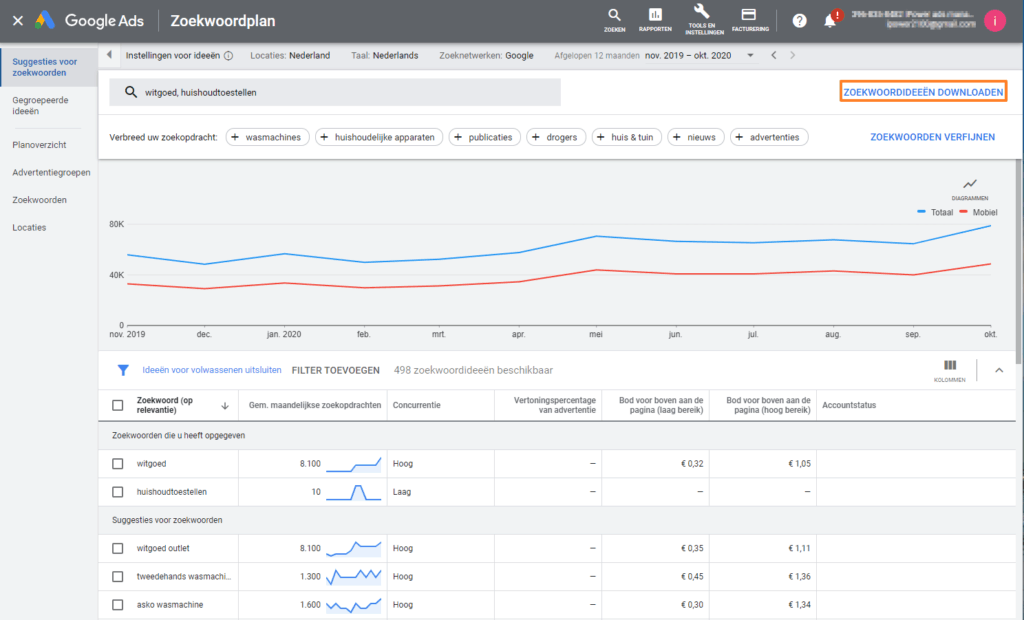Open the Rapporten reports icon
This screenshot has width=1024, height=620.
click(655, 20)
